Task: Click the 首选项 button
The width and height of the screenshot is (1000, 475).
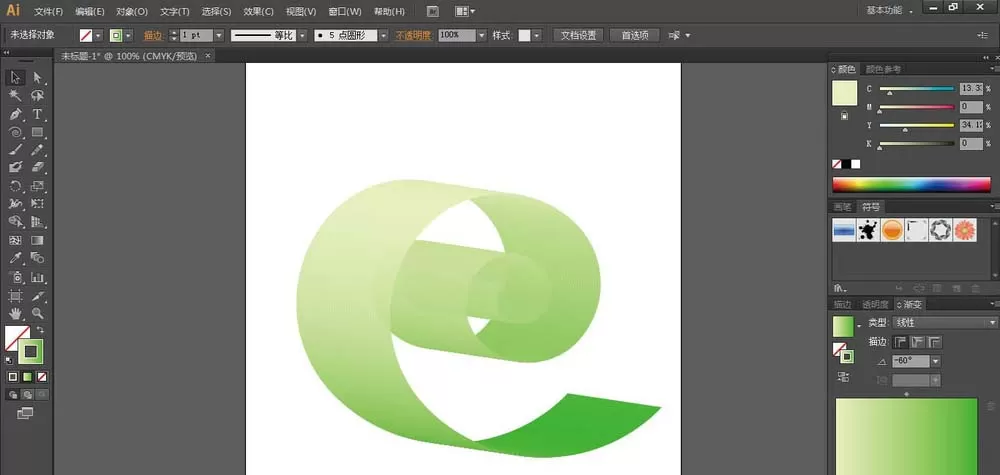Action: (635, 36)
